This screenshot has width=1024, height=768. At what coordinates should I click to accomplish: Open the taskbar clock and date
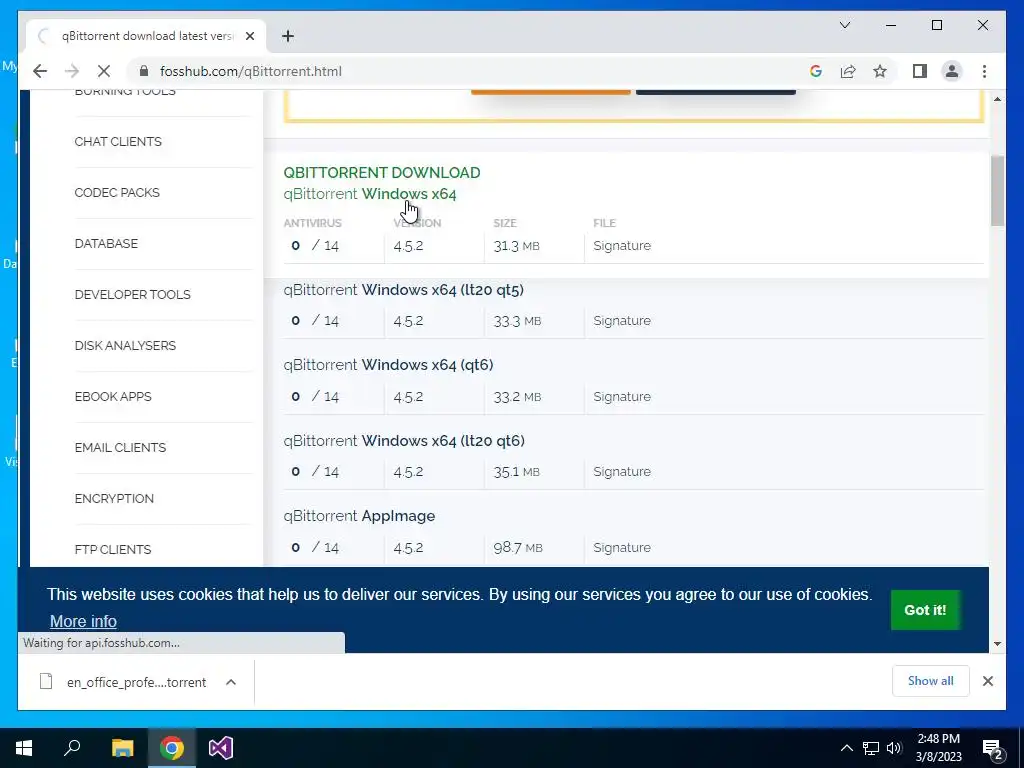[938, 748]
